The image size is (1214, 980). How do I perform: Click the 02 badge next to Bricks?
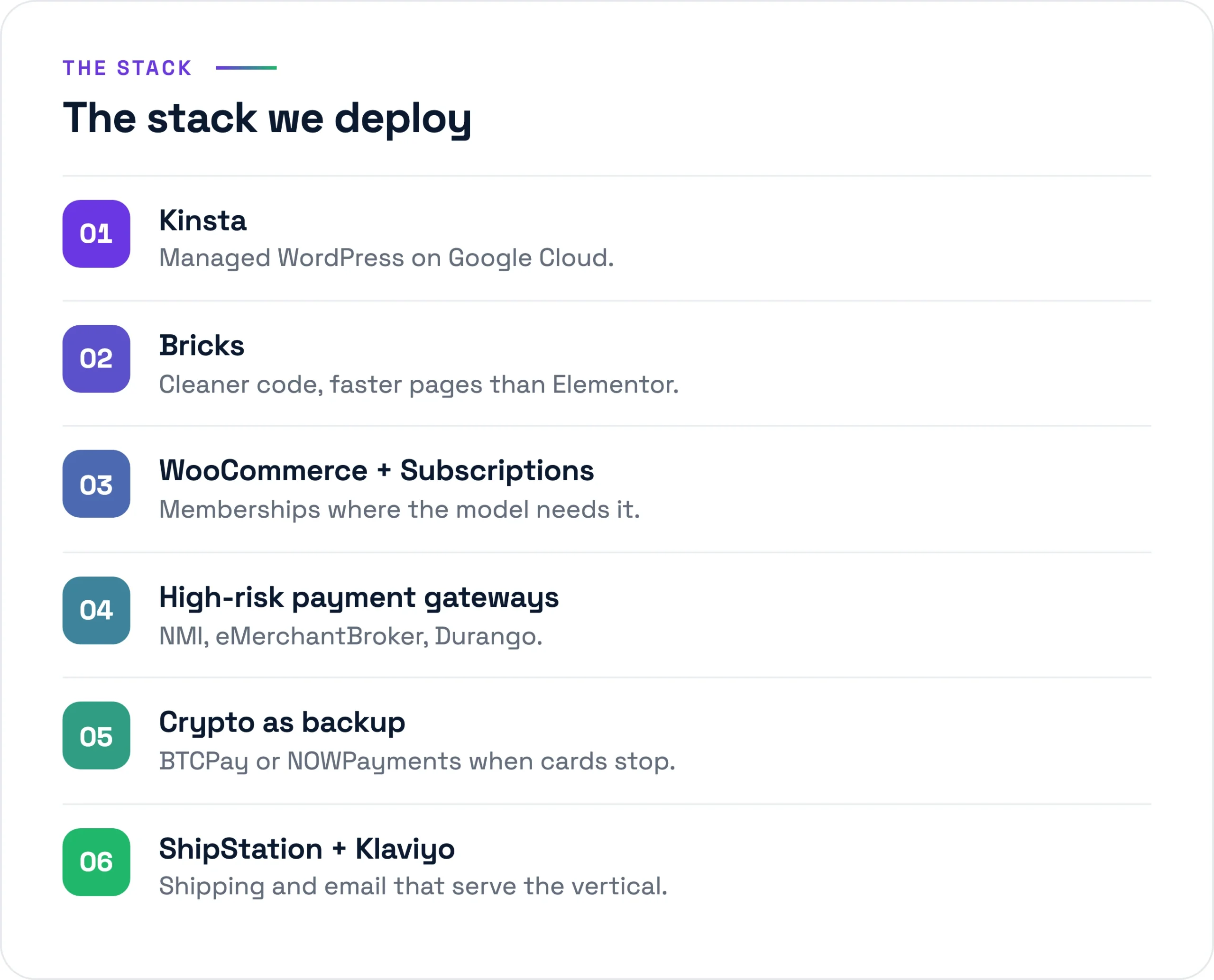97,358
